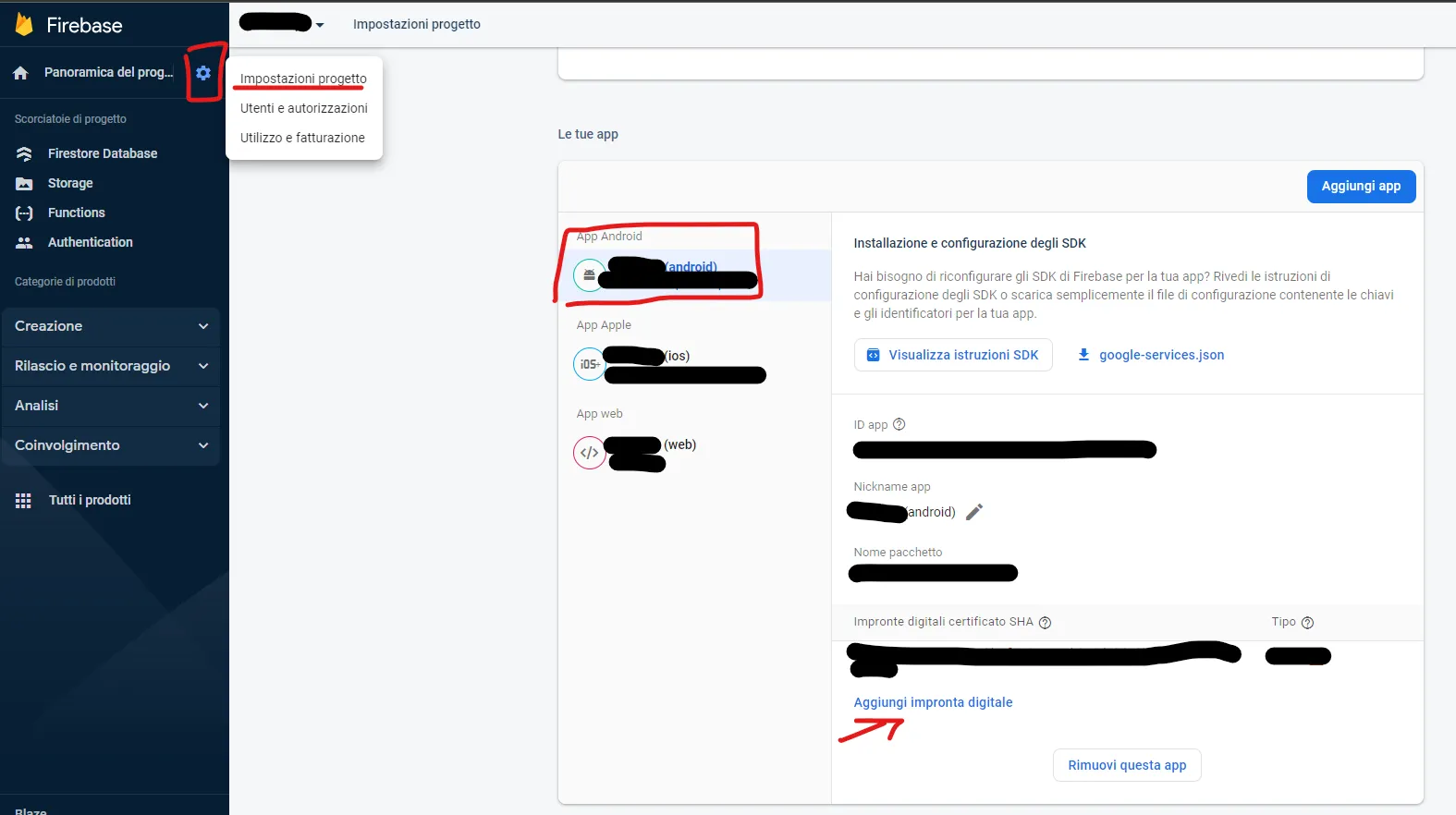The width and height of the screenshot is (1456, 815).
Task: Download the google-services.json file
Action: point(1161,355)
